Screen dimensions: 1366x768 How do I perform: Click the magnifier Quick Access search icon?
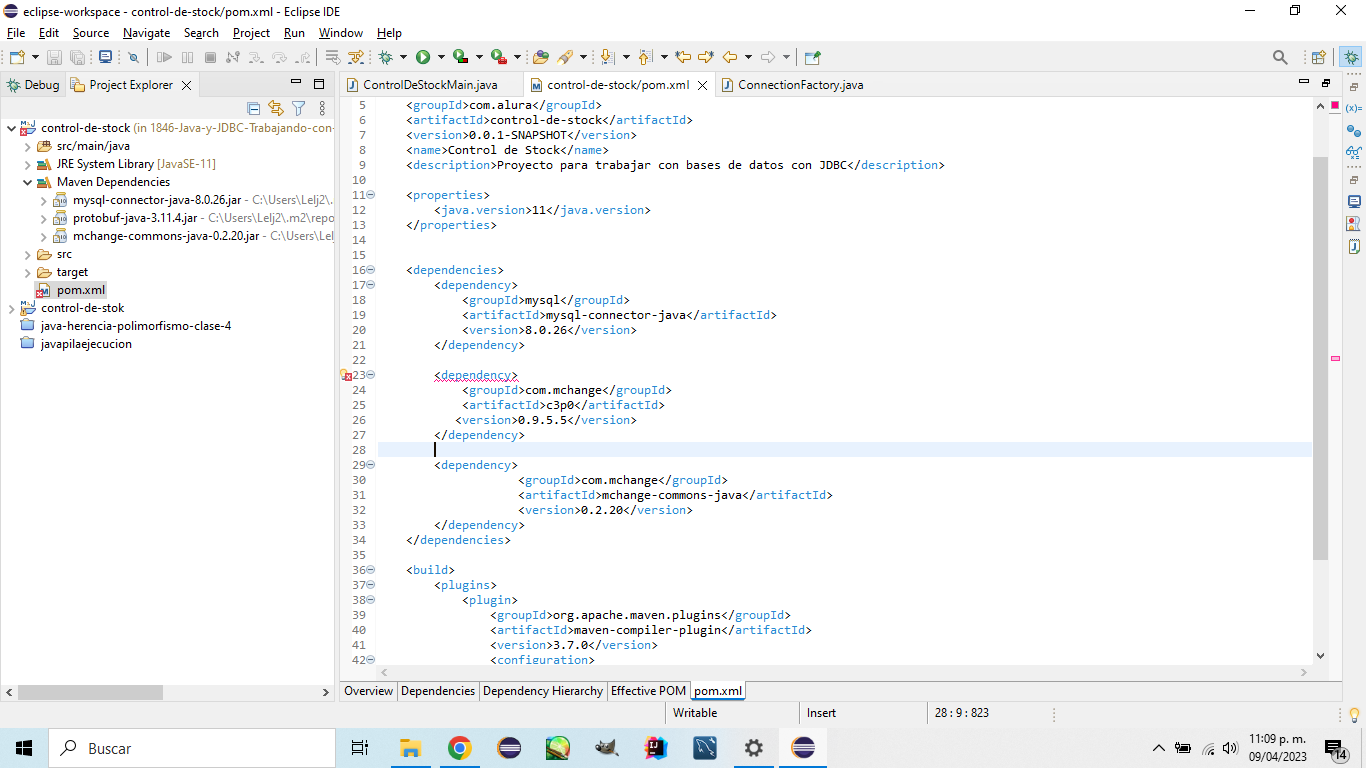click(1280, 57)
